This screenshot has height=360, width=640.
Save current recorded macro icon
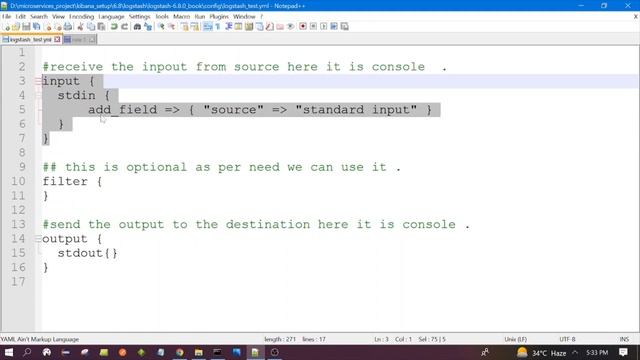click(344, 27)
